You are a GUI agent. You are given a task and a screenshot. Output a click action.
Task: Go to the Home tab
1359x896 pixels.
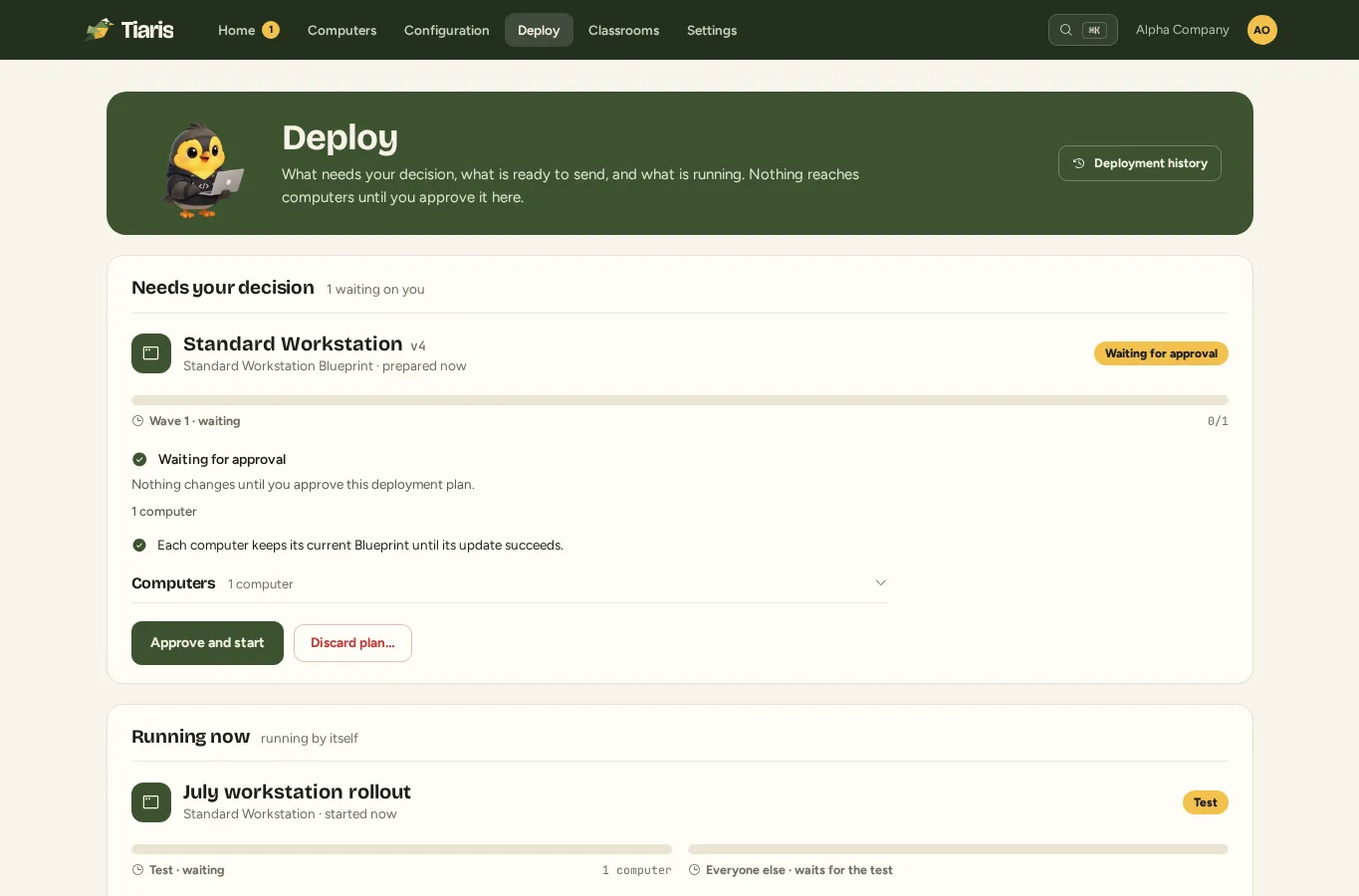pos(248,30)
